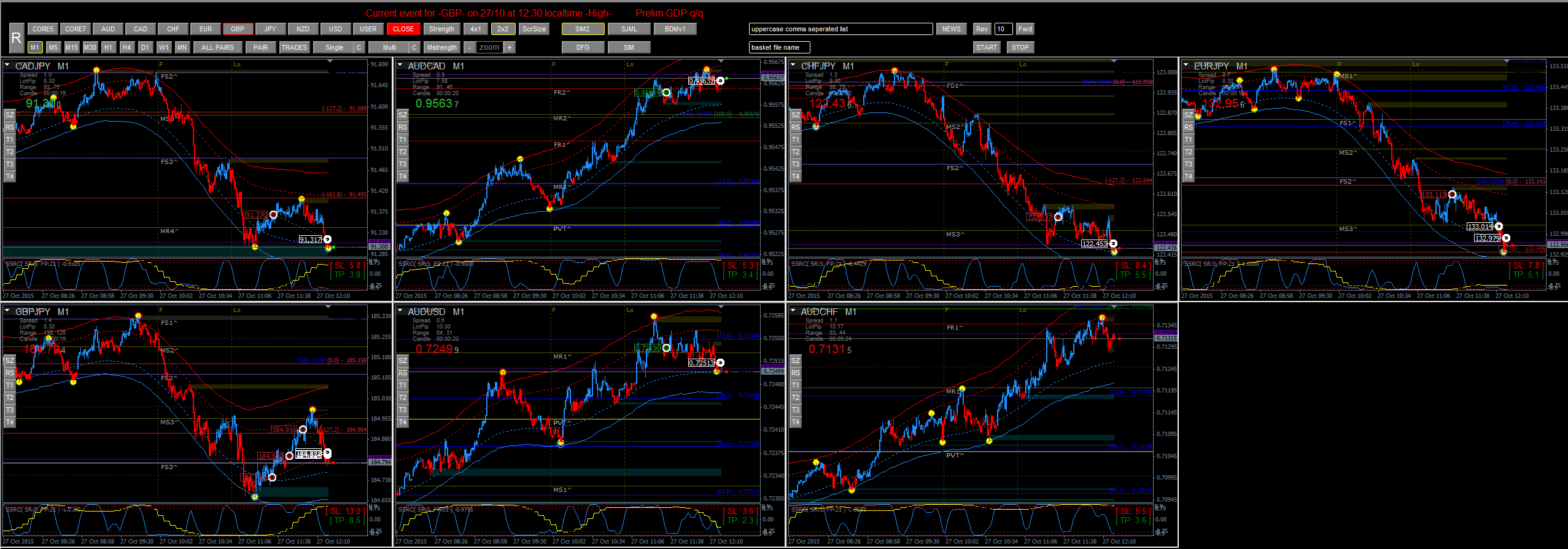
Task: Click T3 button on EURJPY chart
Action: [x=1189, y=164]
